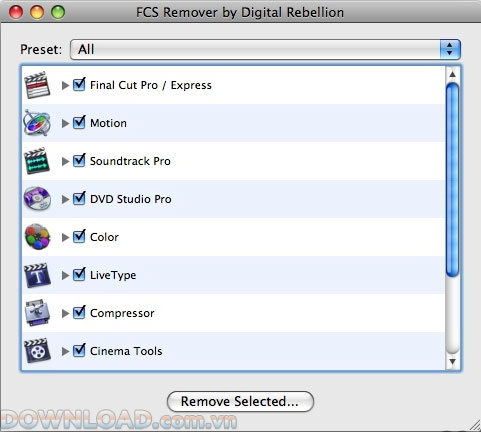Uncheck the Final Cut Pro / Express checkbox
Screen dimensions: 481x432
(x=79, y=84)
